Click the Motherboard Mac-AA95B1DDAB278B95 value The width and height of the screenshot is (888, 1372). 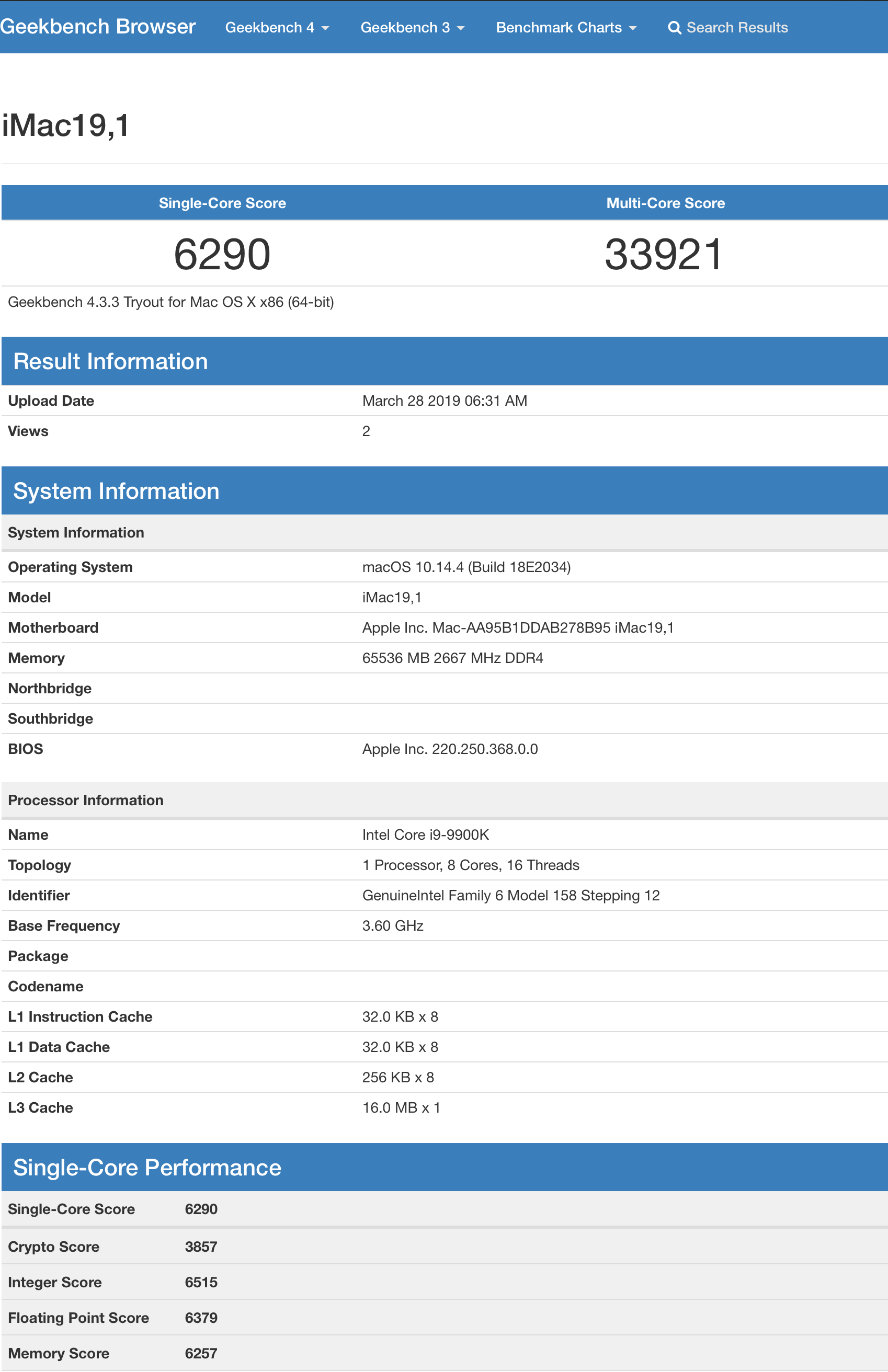(518, 628)
